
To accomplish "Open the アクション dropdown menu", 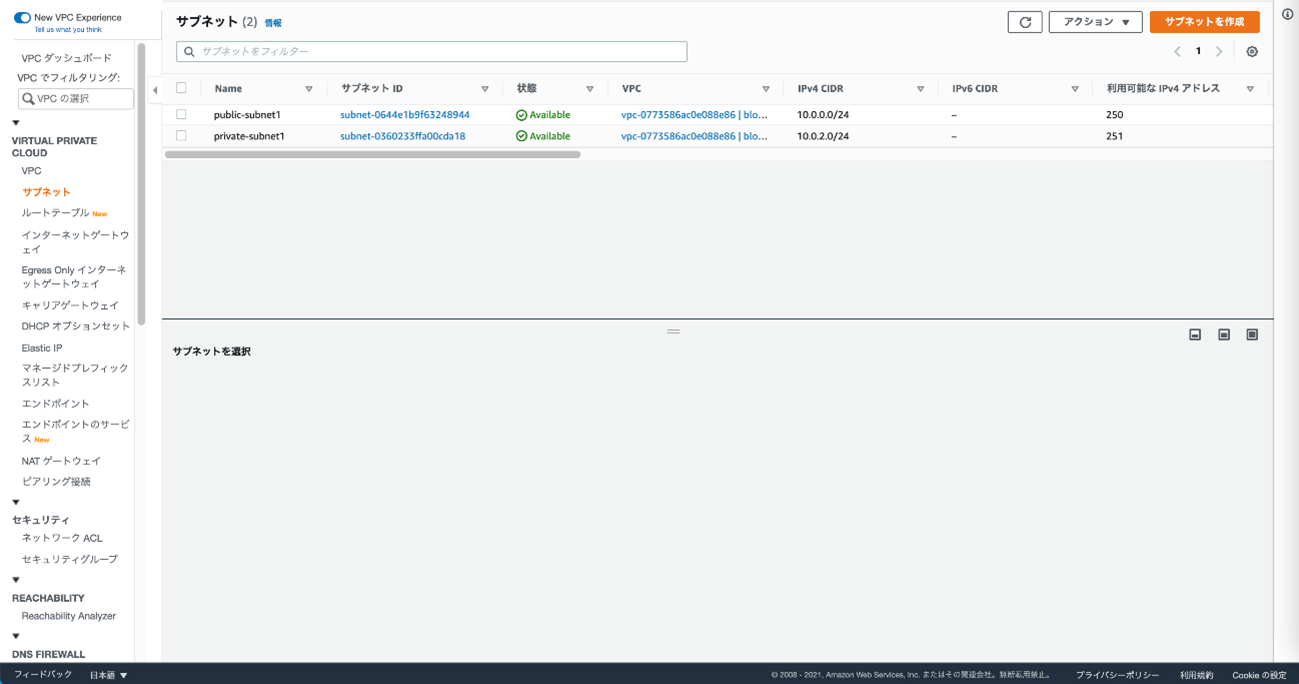I will click(1095, 22).
